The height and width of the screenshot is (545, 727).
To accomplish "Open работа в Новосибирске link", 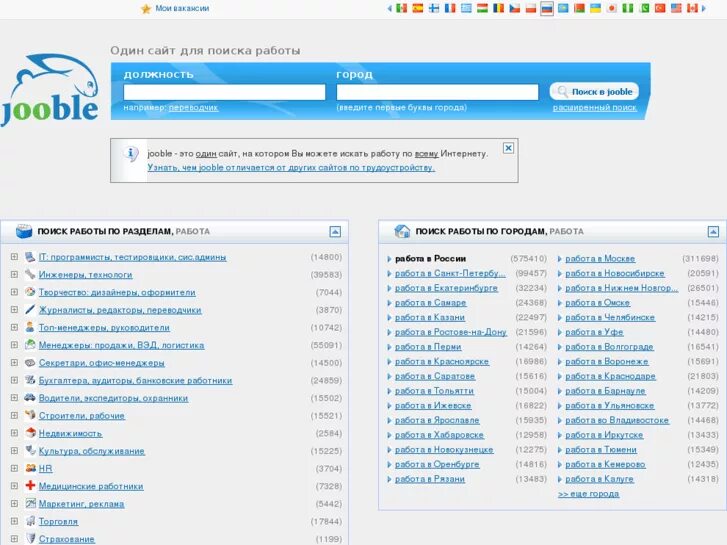I will [615, 273].
